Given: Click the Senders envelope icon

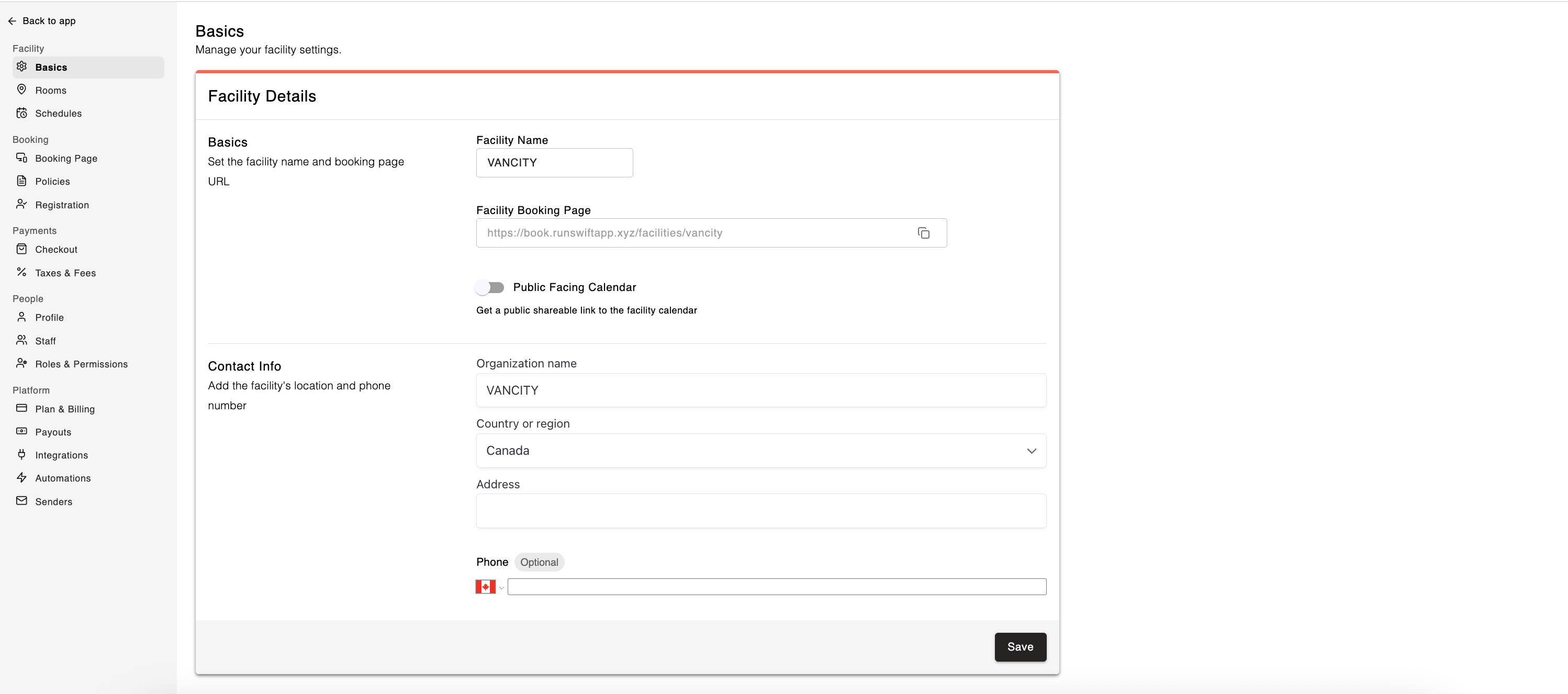Looking at the screenshot, I should (21, 501).
